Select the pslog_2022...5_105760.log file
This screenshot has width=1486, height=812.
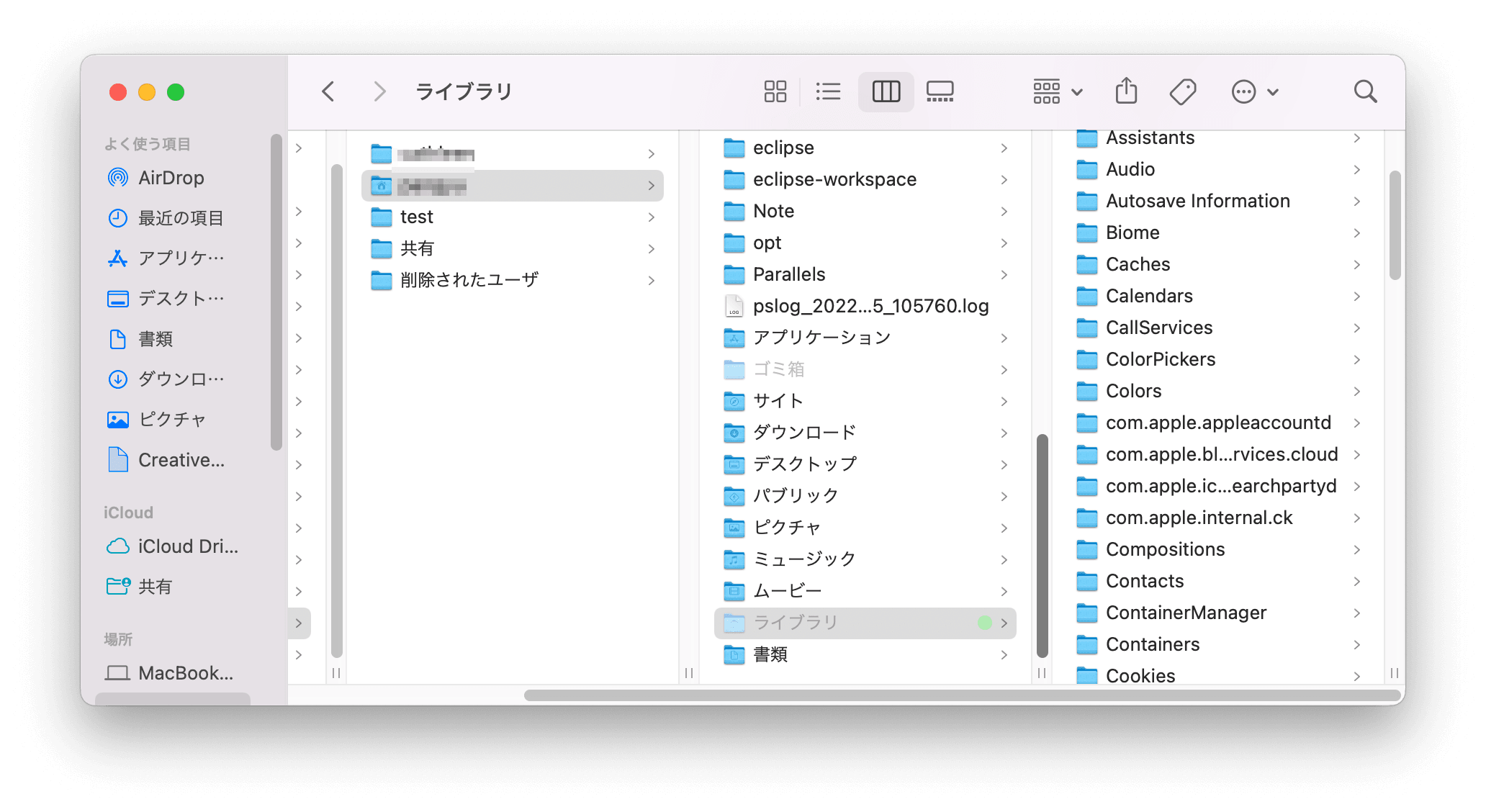pos(865,306)
